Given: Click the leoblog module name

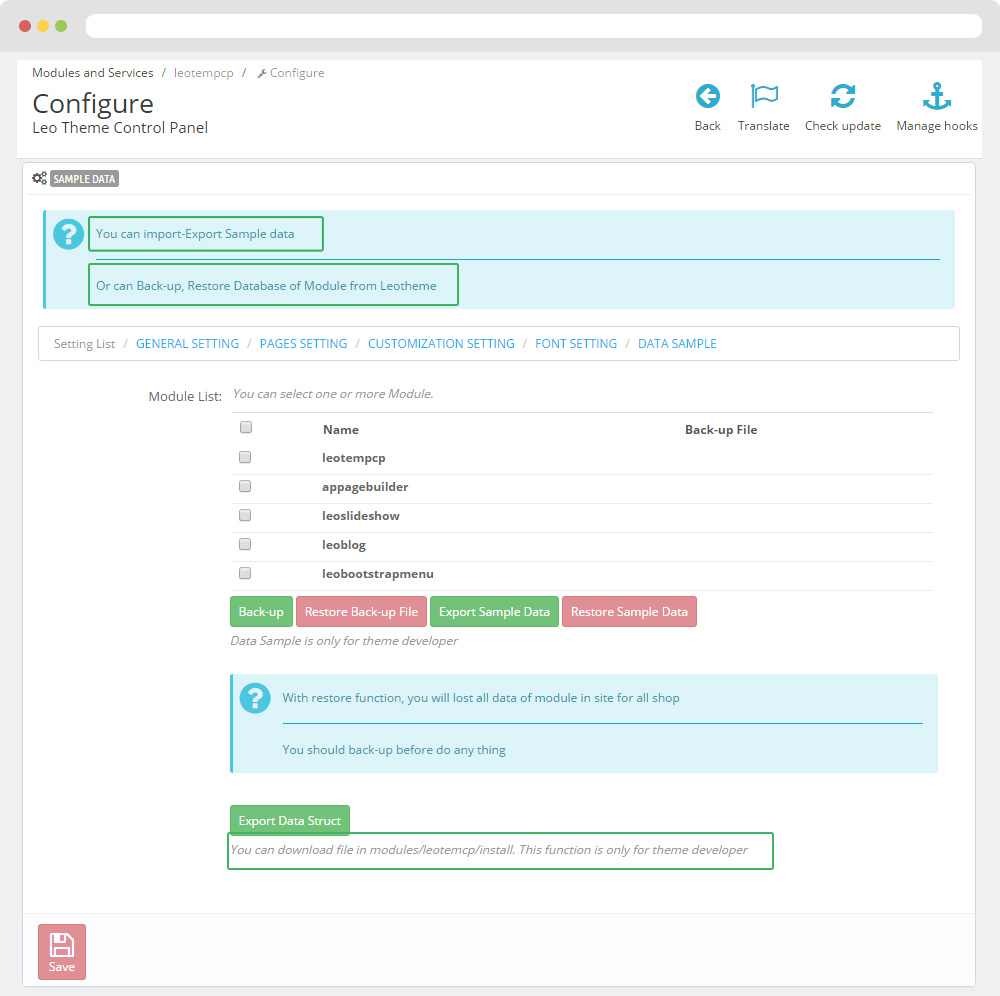Looking at the screenshot, I should tap(344, 545).
